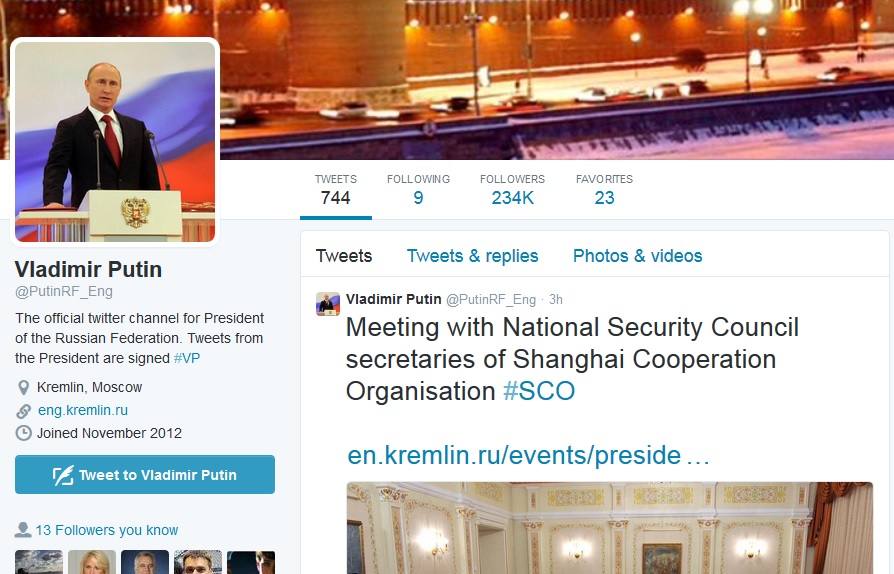Follow the en.kremlin.ru/events link in tweet
The width and height of the screenshot is (894, 574).
click(x=528, y=455)
